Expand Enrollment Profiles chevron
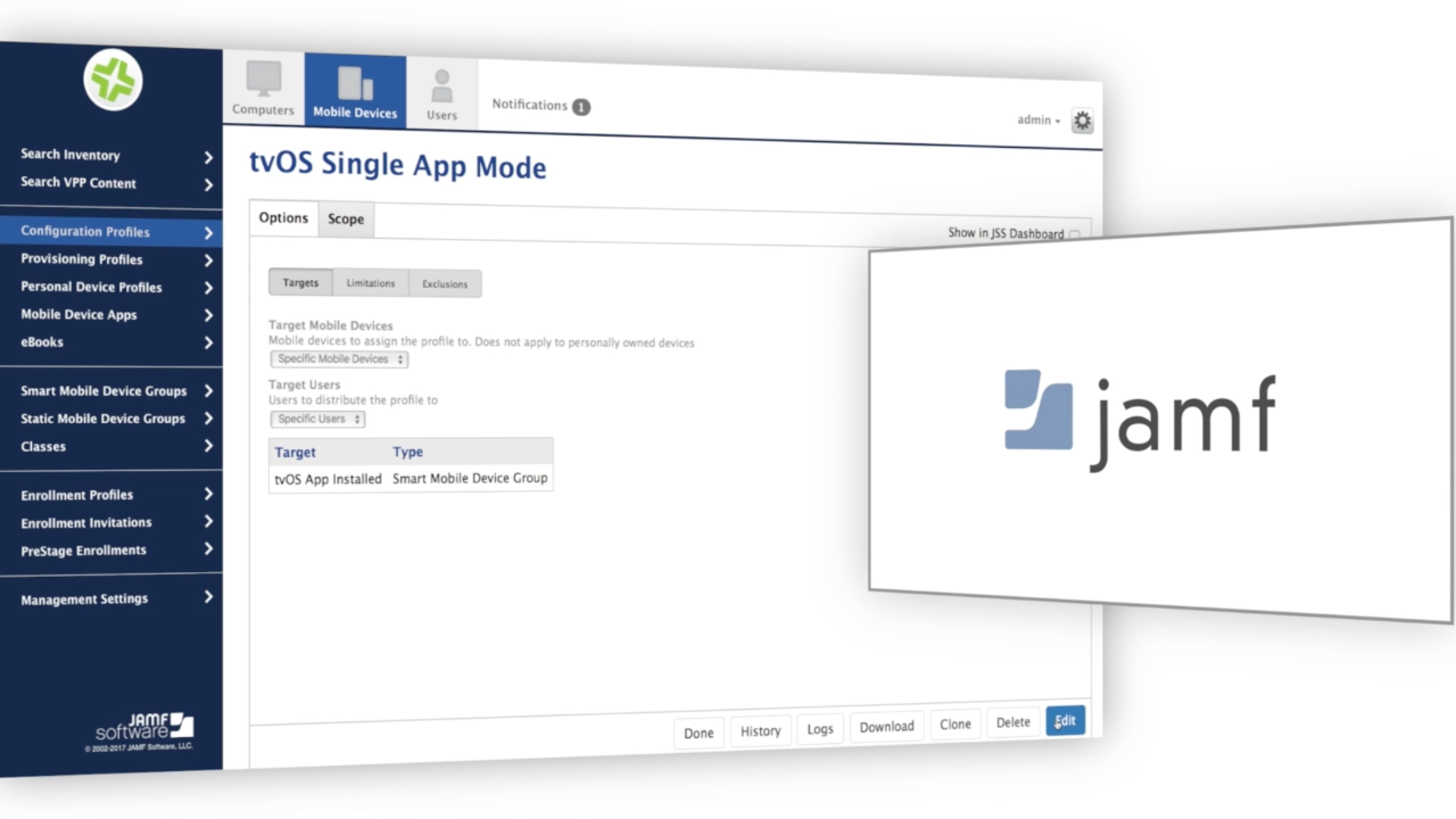Screen dimensions: 1456x819 point(209,494)
